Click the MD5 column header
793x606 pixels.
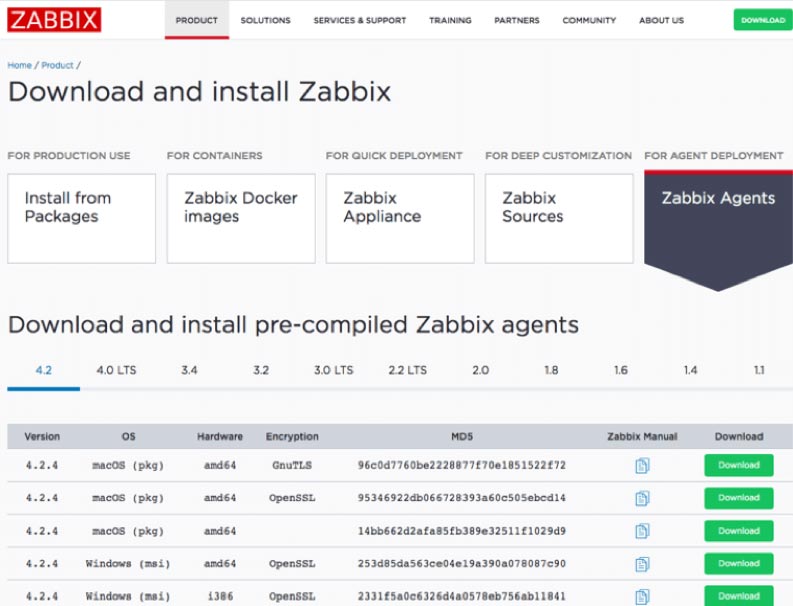462,437
